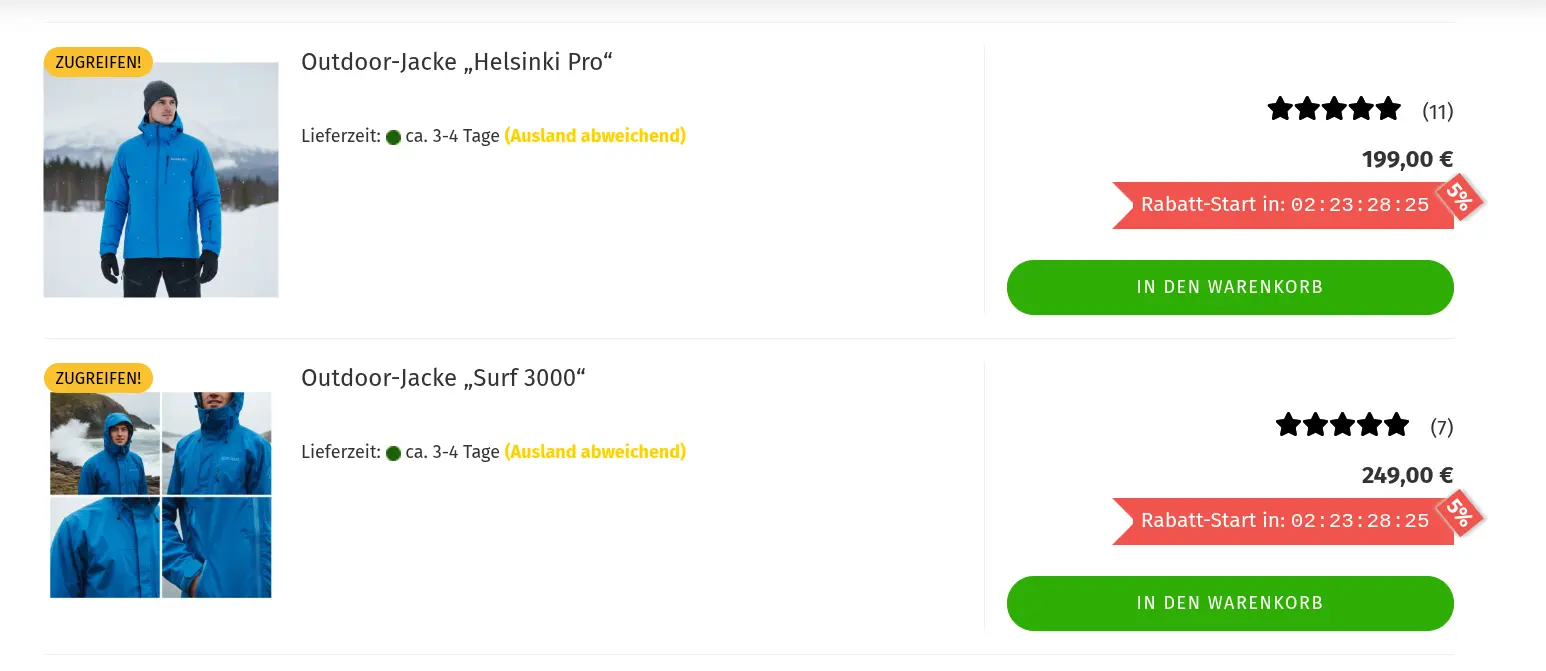Click "Ausland abweichend" link for Surf 3000
Screen dimensions: 1546x671
pyautogui.click(x=595, y=452)
